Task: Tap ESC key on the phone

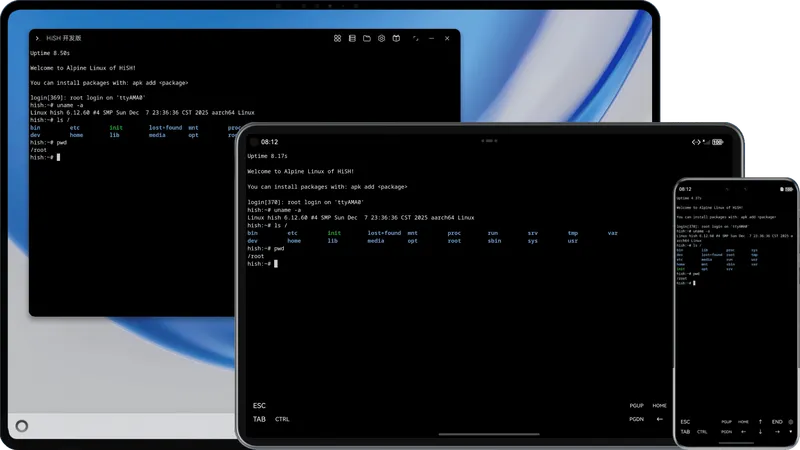Action: coord(685,422)
